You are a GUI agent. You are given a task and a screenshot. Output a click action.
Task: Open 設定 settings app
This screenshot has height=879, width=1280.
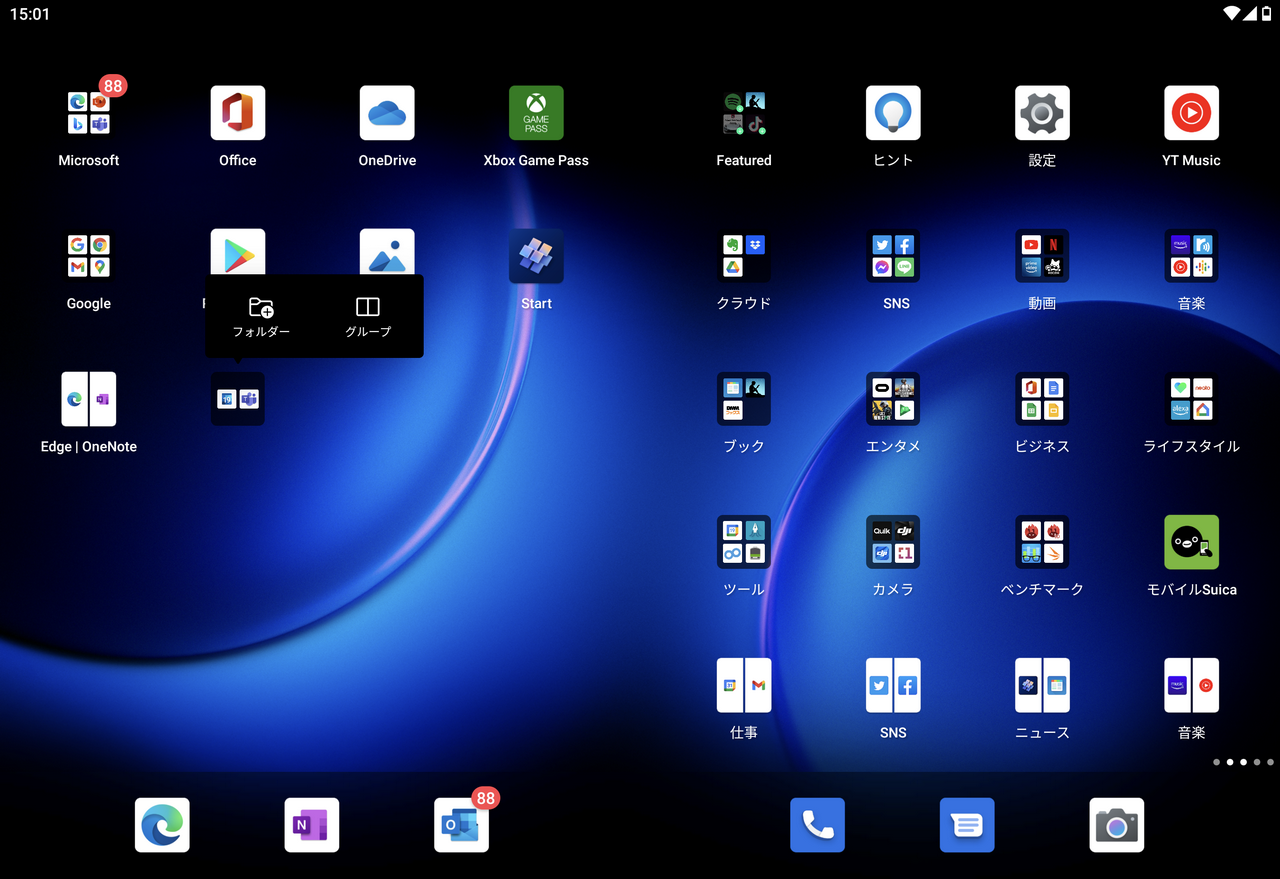pos(1042,113)
